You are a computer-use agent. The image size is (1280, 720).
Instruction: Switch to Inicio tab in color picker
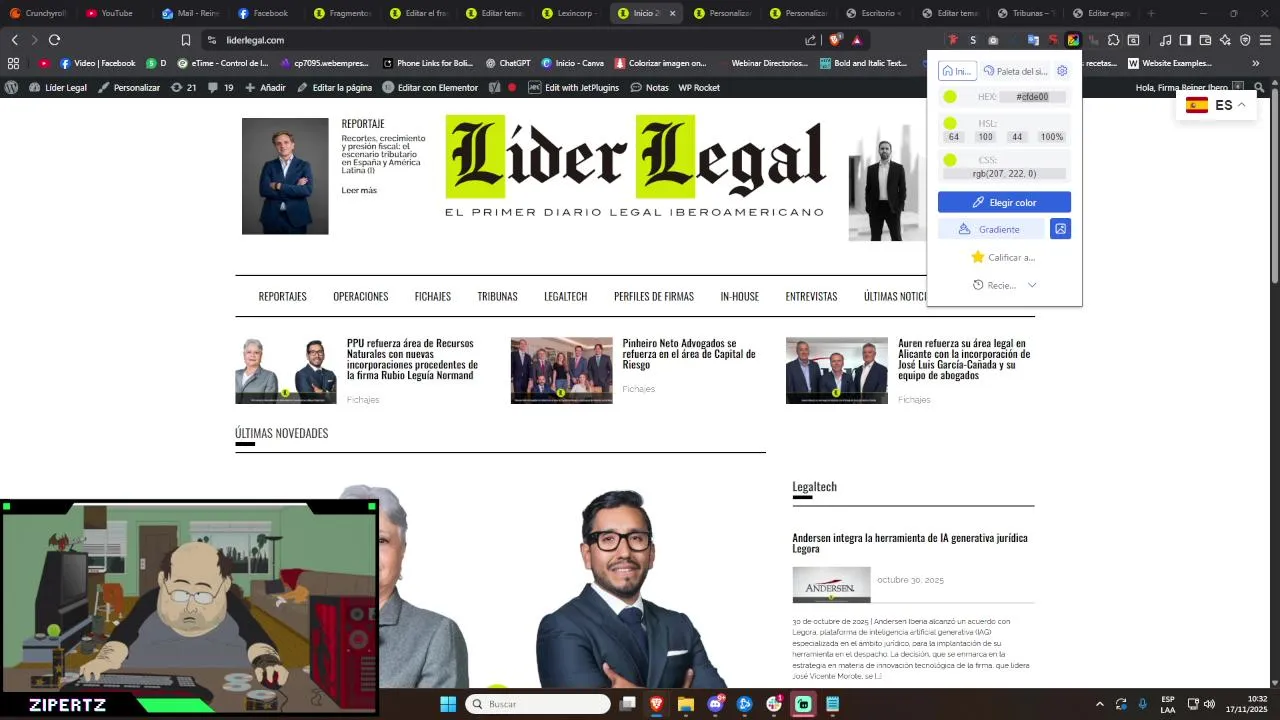pyautogui.click(x=957, y=71)
